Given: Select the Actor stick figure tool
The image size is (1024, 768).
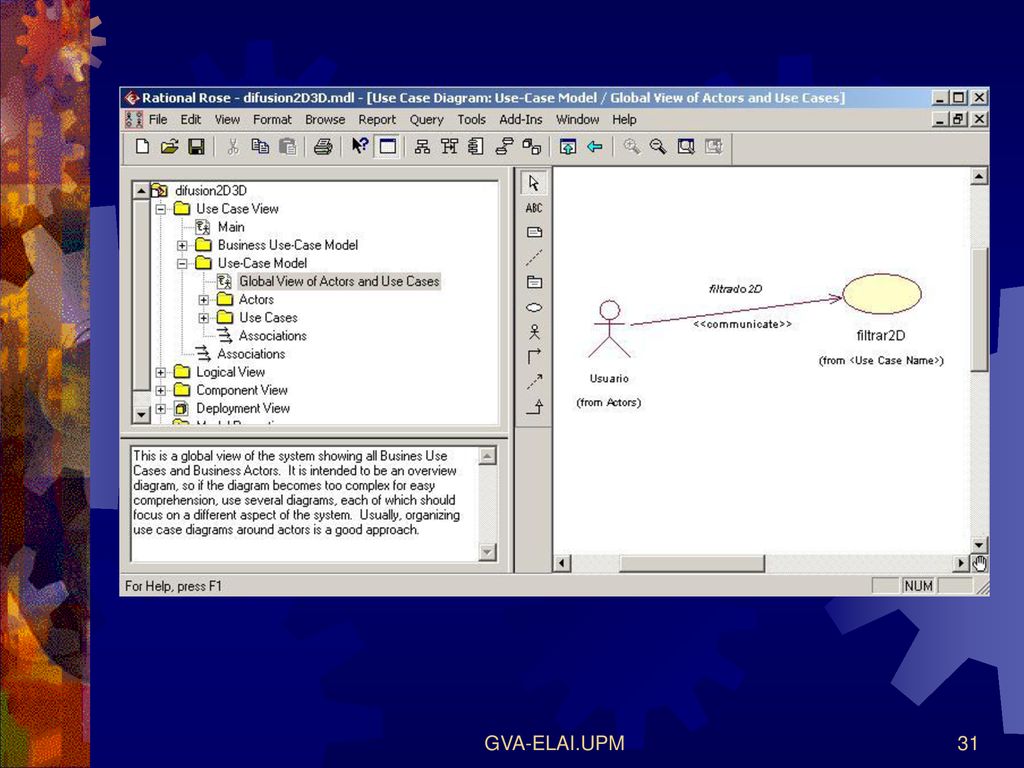Looking at the screenshot, I should coord(534,332).
